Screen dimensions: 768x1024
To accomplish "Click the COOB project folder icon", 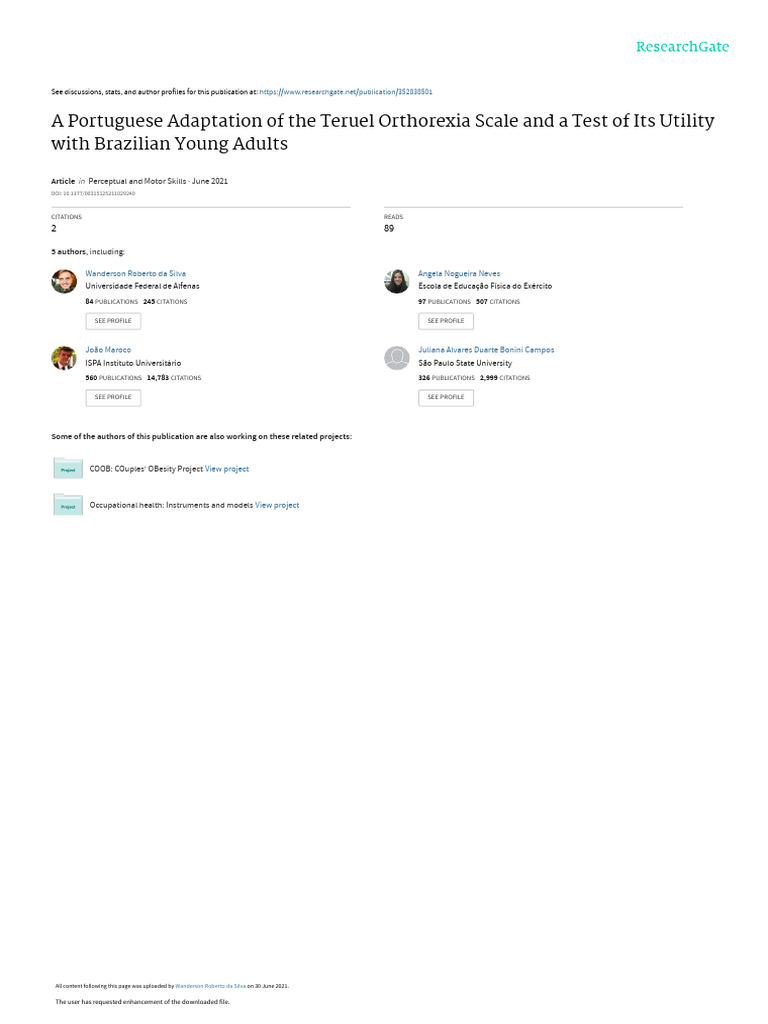I will (68, 468).
